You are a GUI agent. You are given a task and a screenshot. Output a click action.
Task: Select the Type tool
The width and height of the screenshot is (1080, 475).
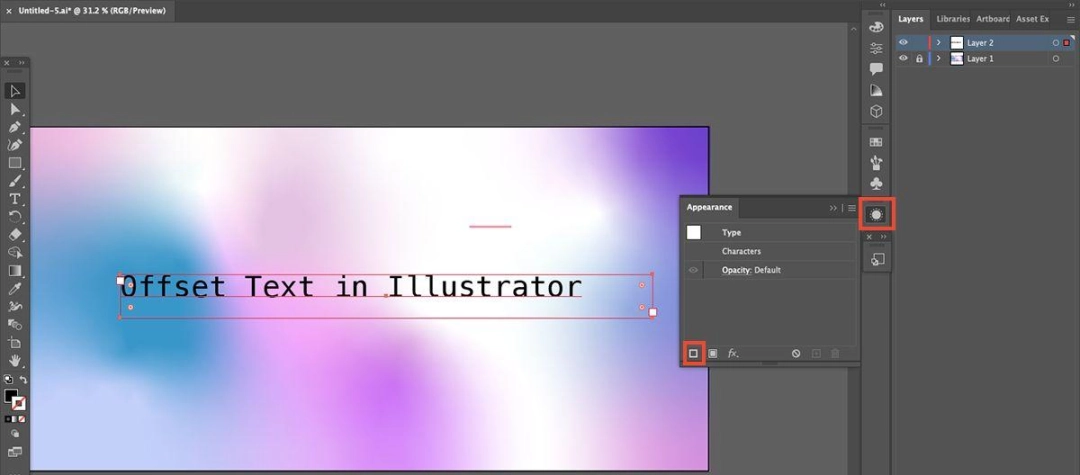tap(14, 198)
